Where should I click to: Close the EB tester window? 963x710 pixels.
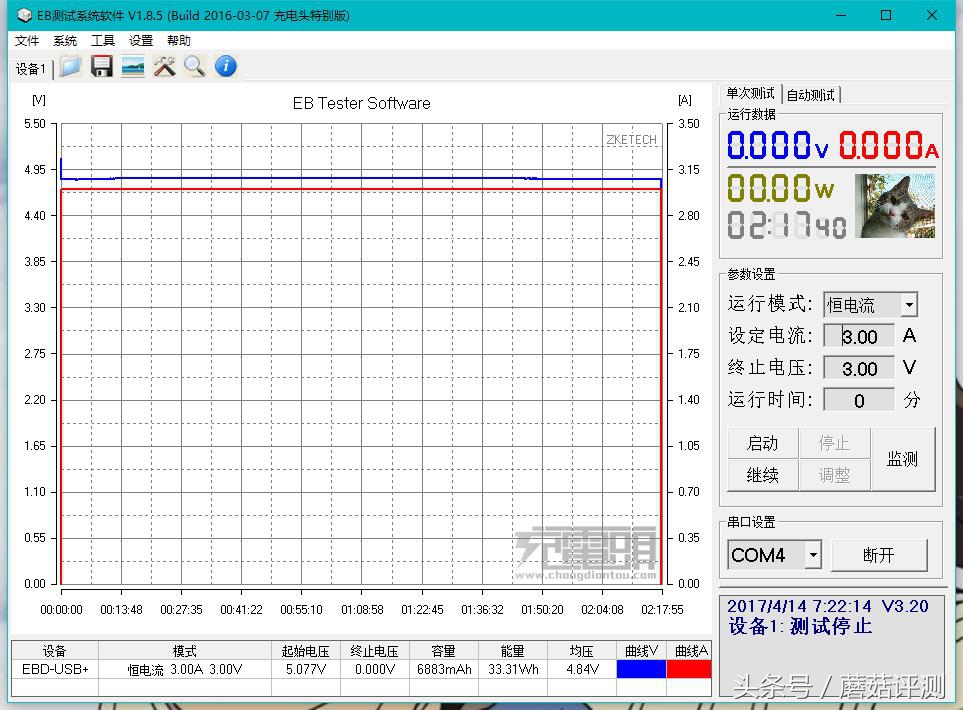pos(932,15)
